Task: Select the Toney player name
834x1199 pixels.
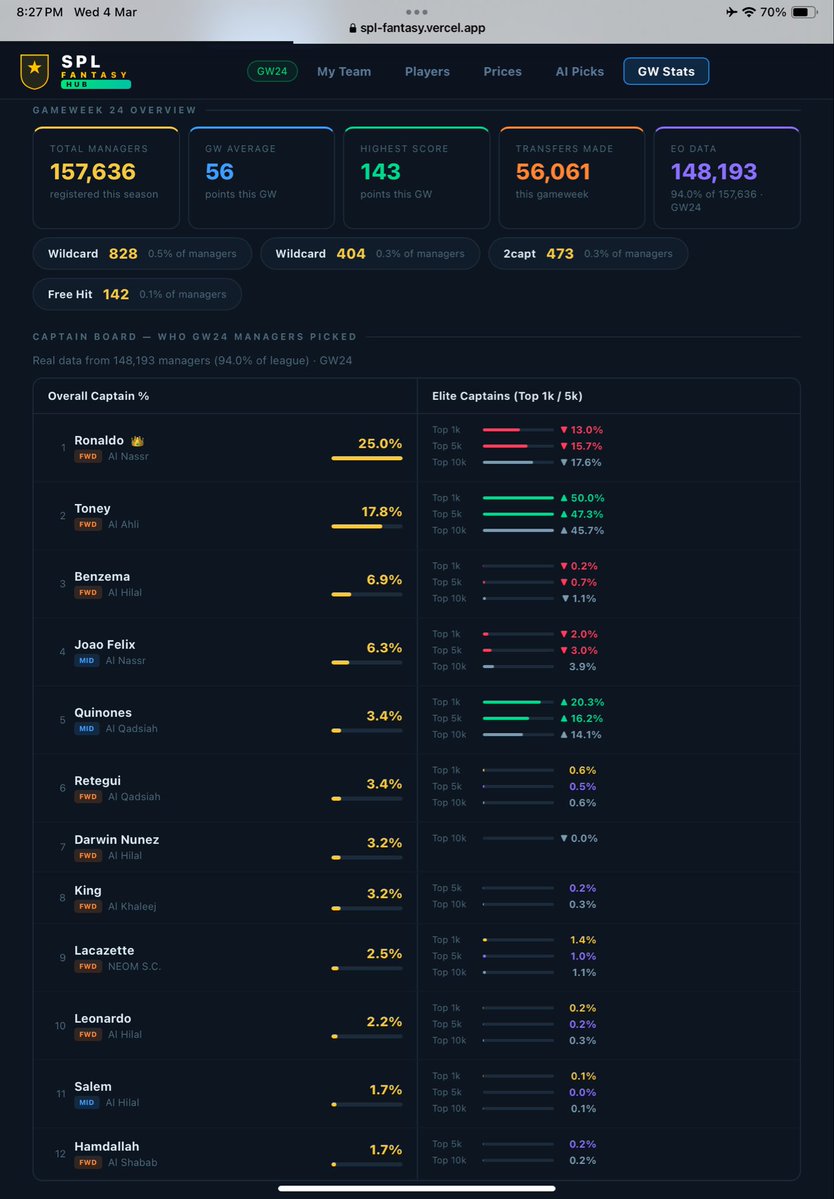Action: (x=92, y=509)
